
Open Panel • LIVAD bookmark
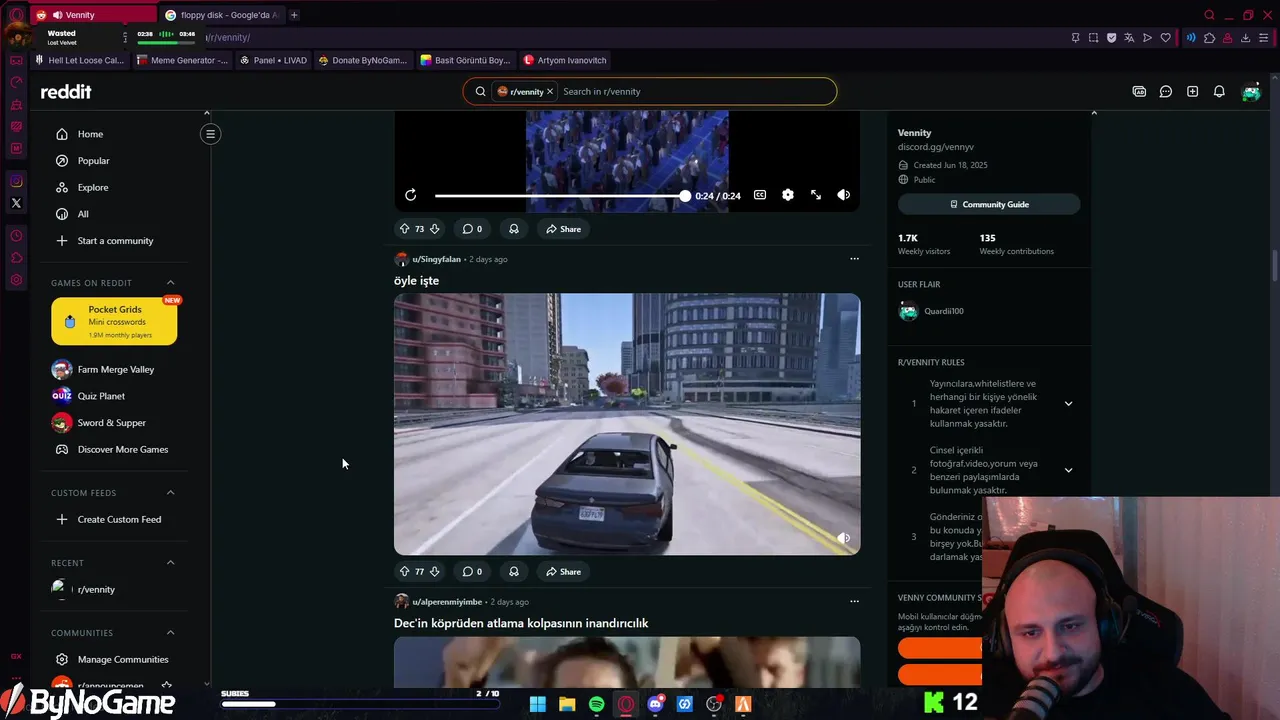pos(274,60)
